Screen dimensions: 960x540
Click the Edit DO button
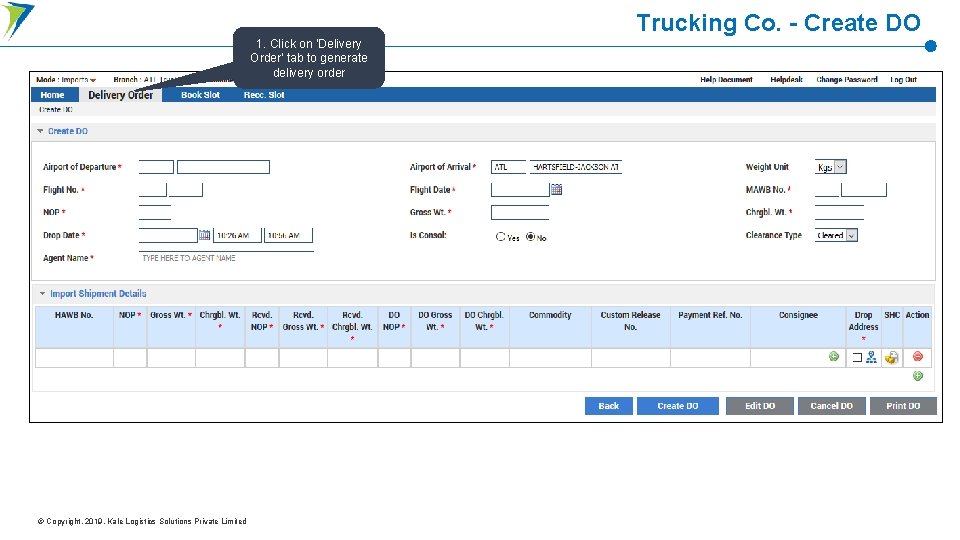(760, 406)
